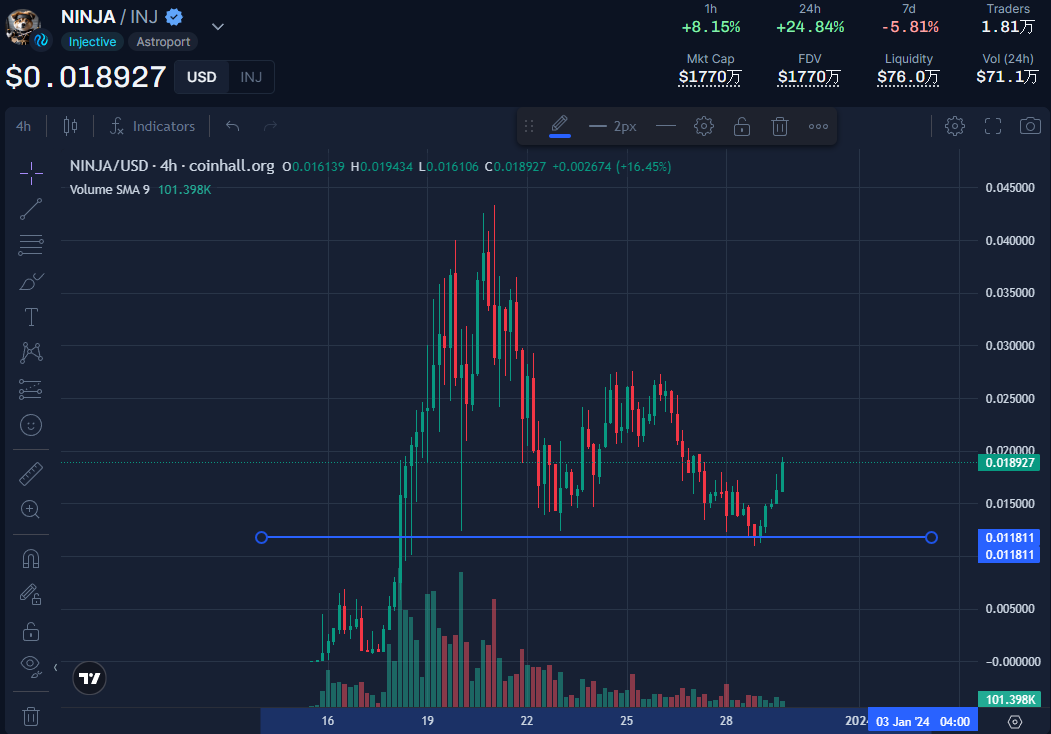This screenshot has width=1051, height=734.
Task: Click the 7d change -5.81%
Action: point(910,27)
